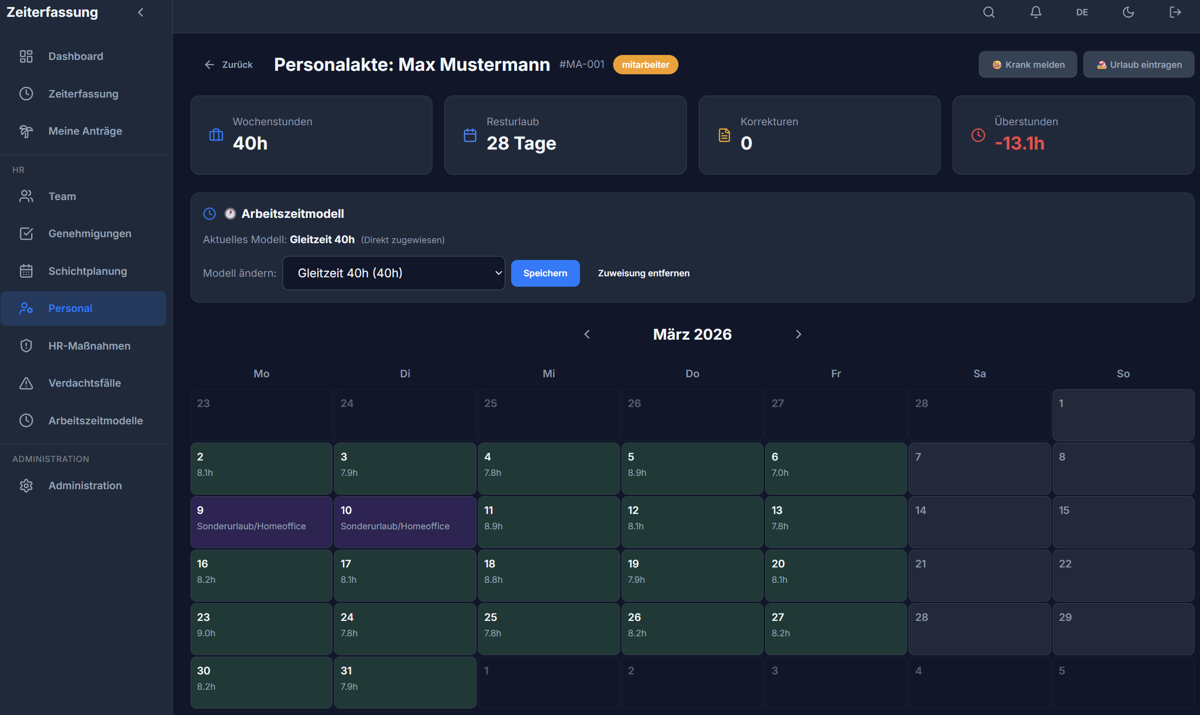Click the Wochenstunden briefcase icon
1200x715 pixels.
tap(216, 135)
